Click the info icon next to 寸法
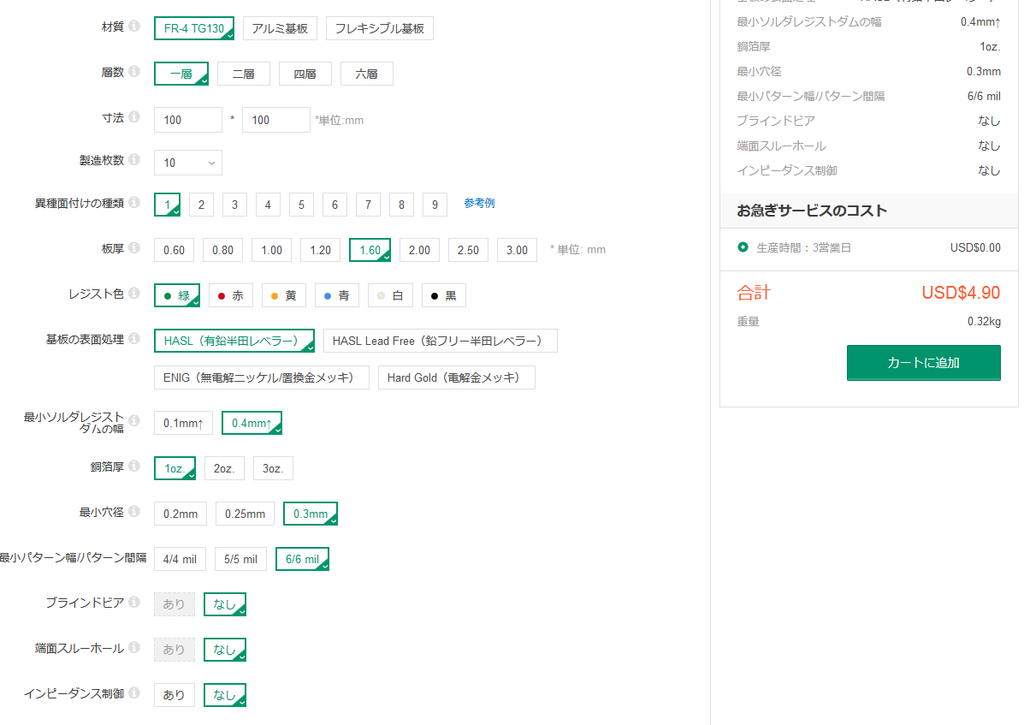The width and height of the screenshot is (1024, 725). coord(137,117)
